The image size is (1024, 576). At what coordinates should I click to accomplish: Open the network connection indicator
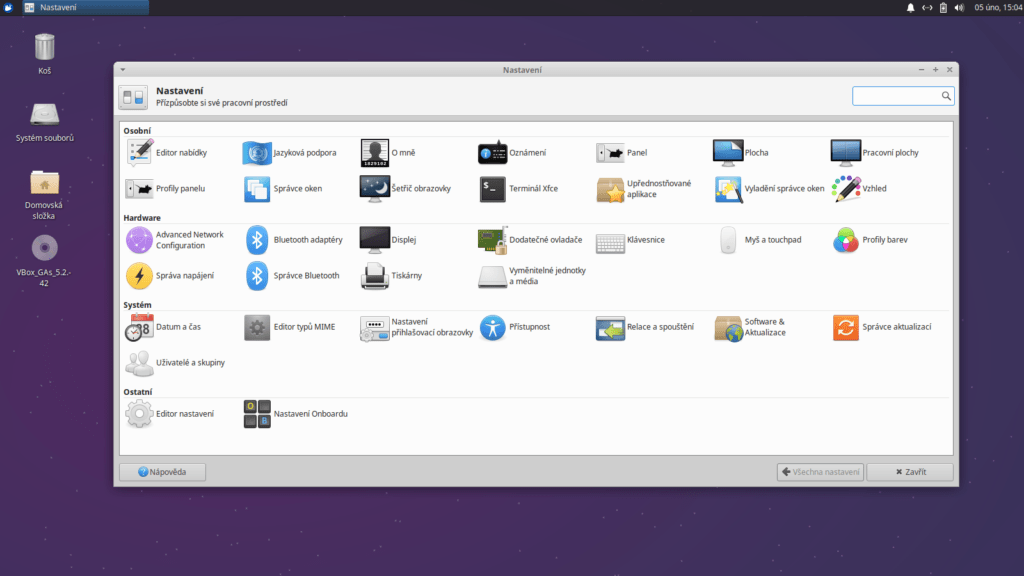[927, 8]
